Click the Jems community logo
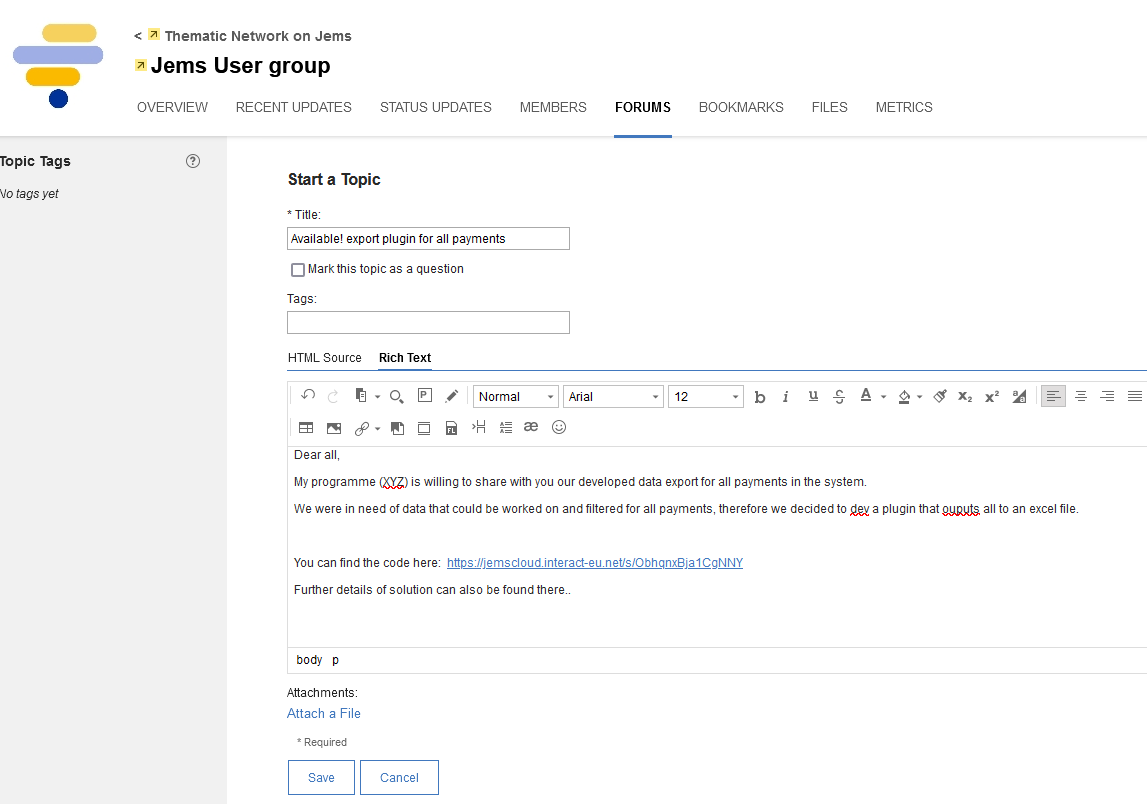This screenshot has width=1147, height=804. 58,65
